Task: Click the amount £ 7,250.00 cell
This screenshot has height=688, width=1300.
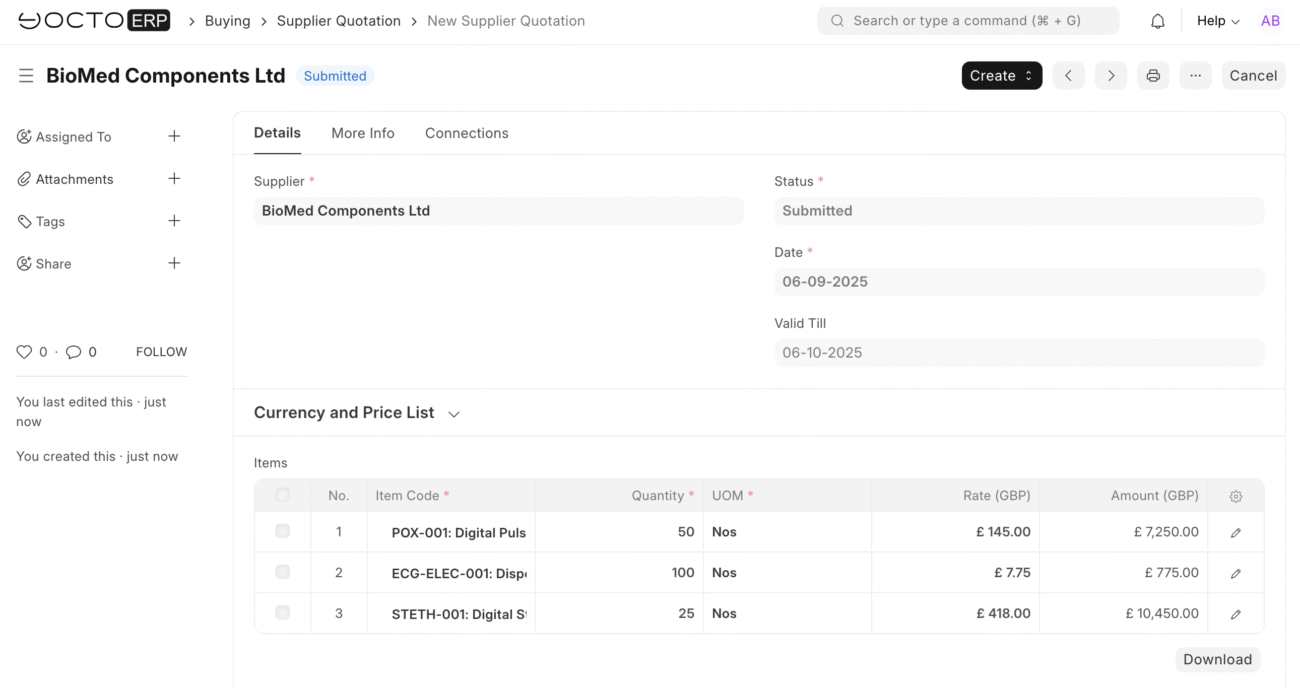Action: [1123, 533]
